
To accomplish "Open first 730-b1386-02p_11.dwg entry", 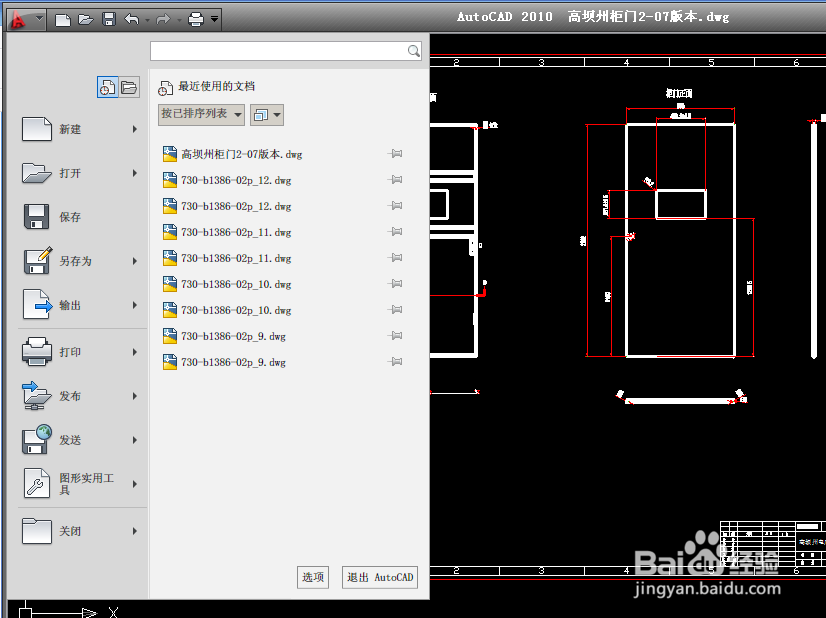I will [x=236, y=232].
